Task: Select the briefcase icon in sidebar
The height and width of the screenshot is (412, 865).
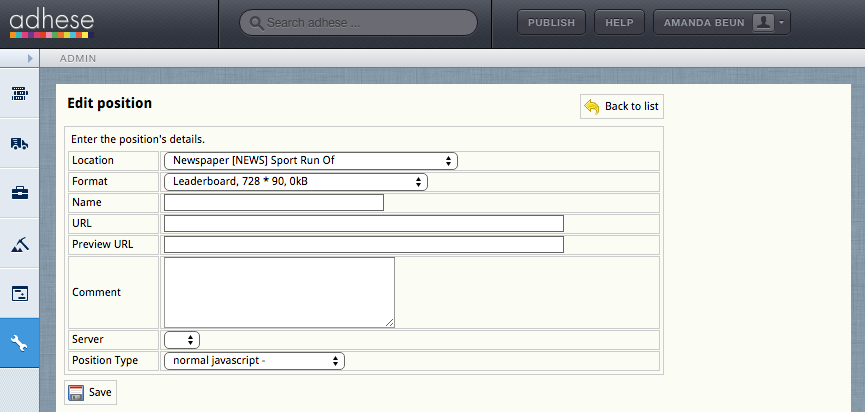Action: (20, 193)
